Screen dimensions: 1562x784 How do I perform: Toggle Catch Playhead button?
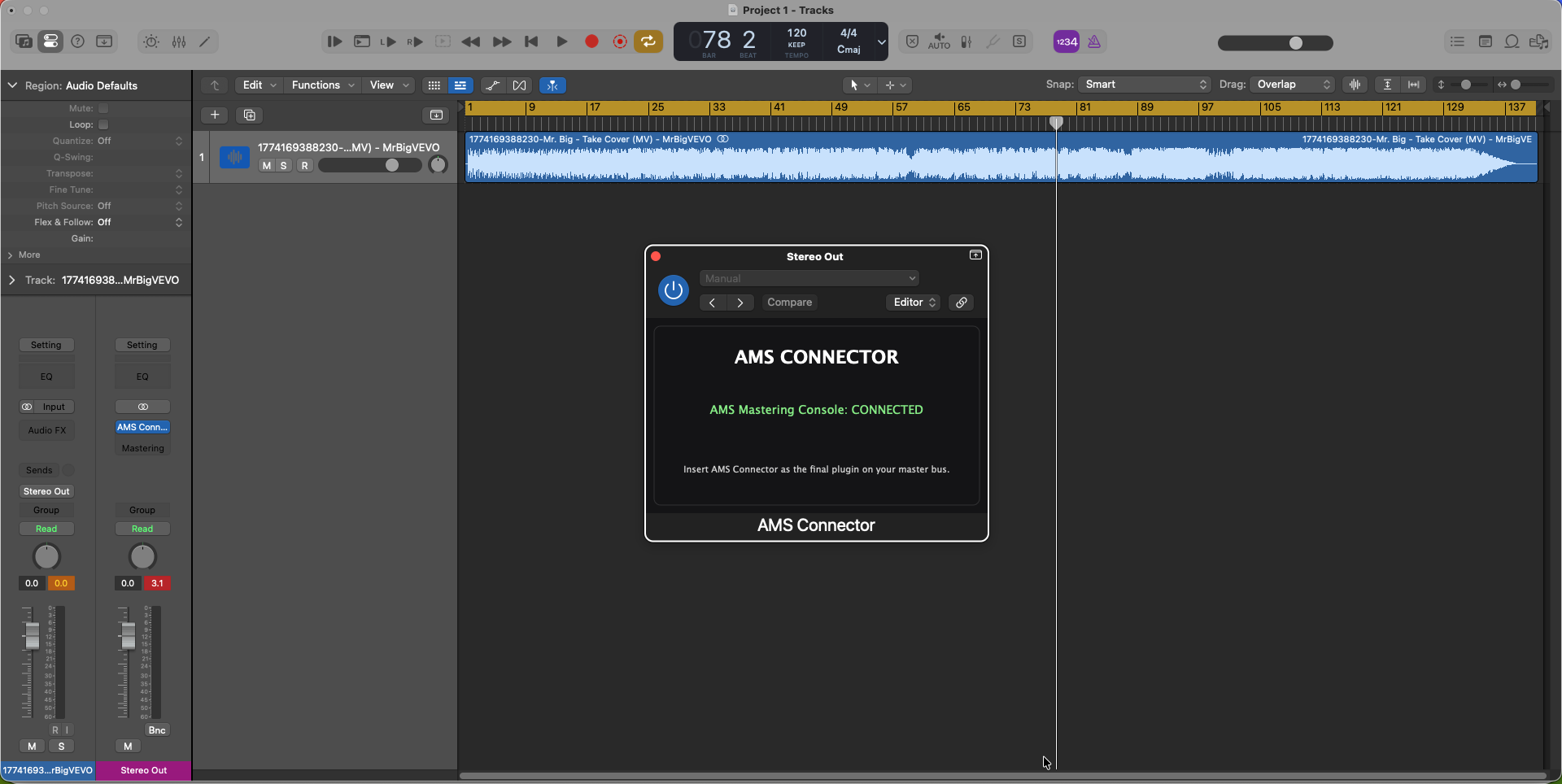click(552, 85)
